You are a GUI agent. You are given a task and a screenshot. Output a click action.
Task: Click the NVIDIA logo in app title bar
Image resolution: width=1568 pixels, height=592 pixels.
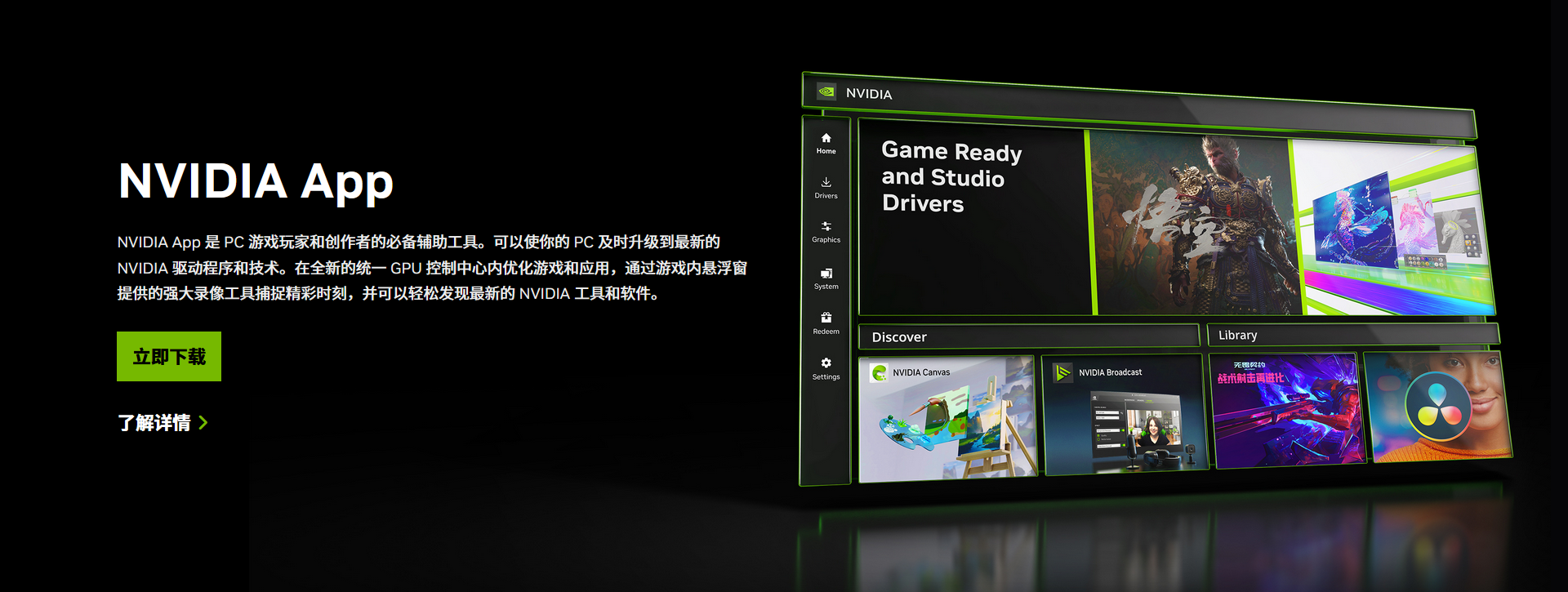point(826,91)
